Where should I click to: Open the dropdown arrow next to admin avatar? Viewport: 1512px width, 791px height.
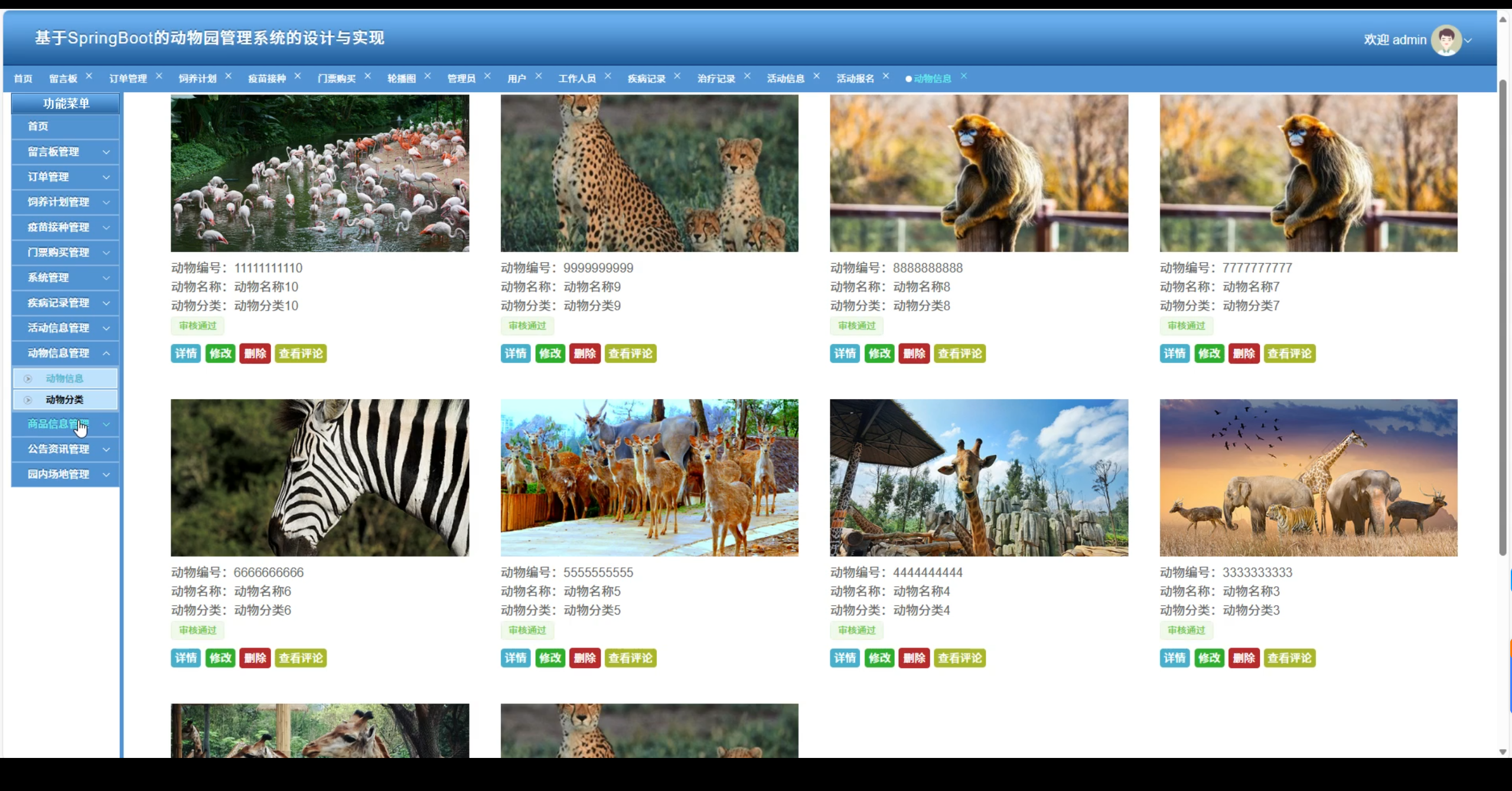click(1468, 41)
